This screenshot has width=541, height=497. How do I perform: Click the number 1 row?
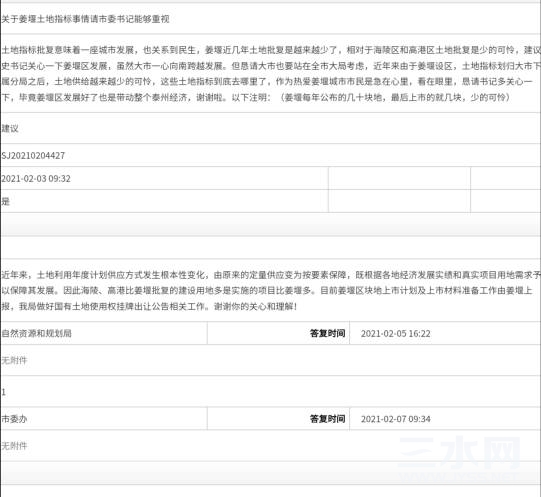(x=270, y=392)
